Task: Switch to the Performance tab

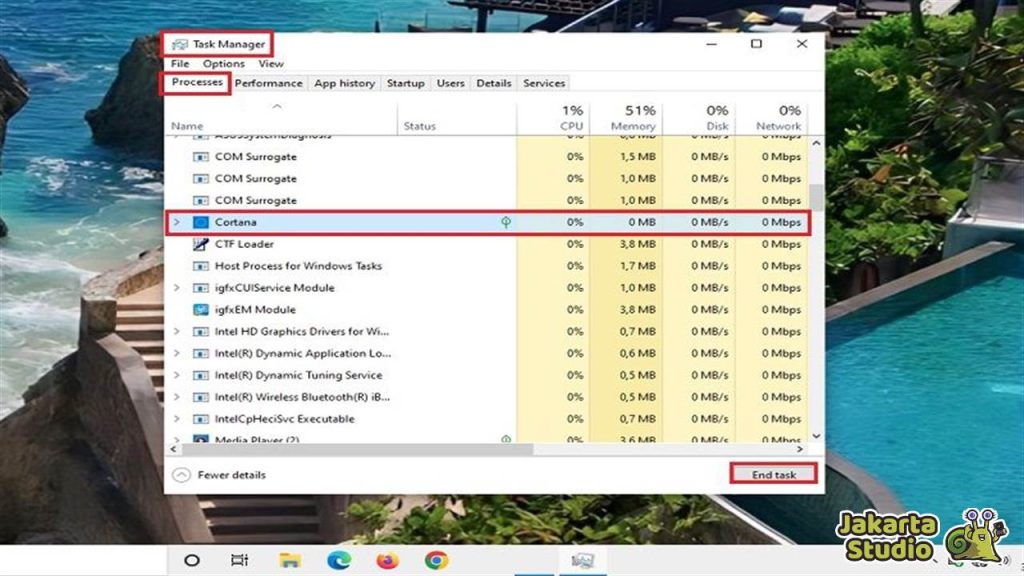Action: coord(268,83)
